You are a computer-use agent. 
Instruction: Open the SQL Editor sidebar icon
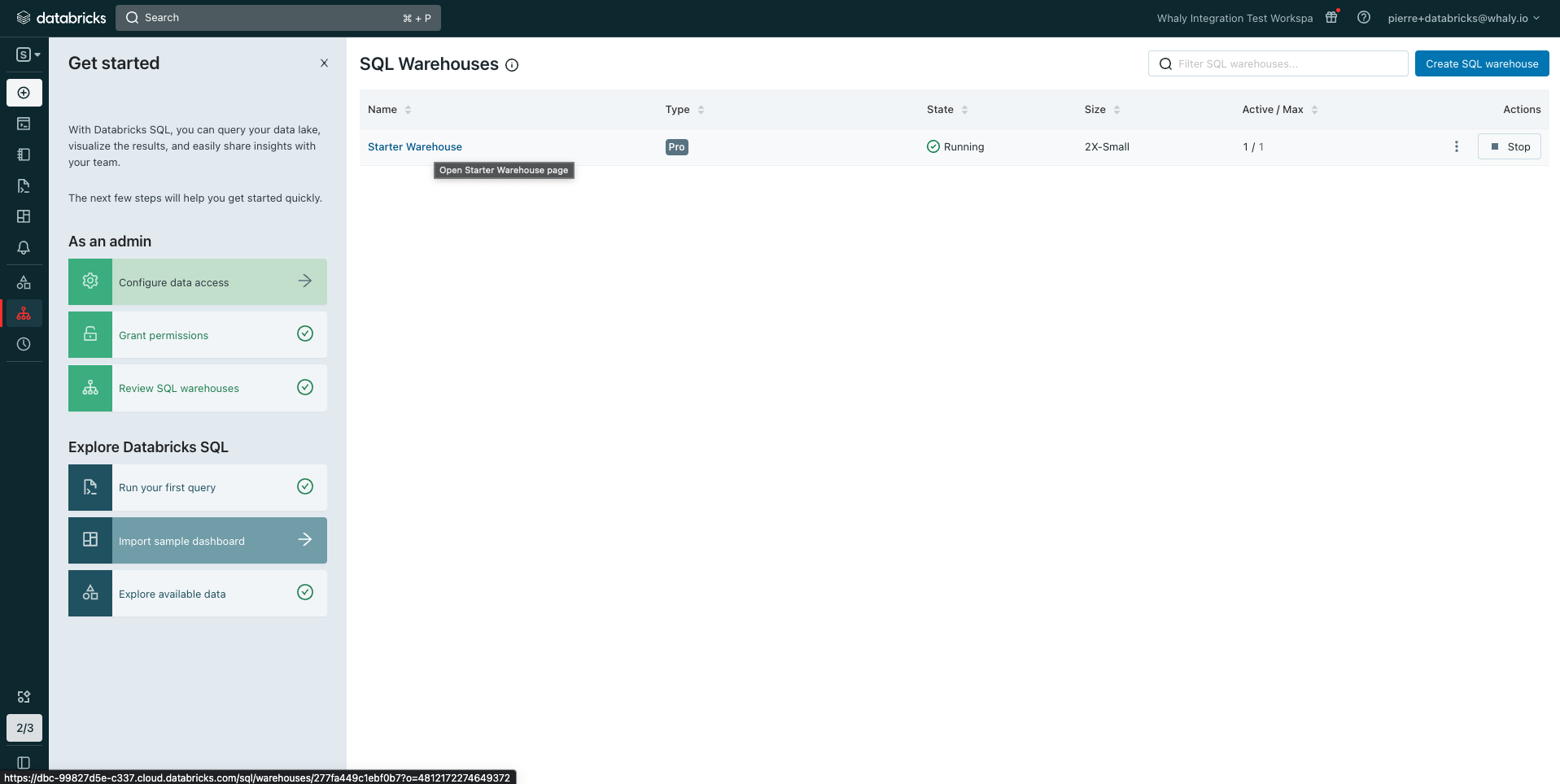point(24,124)
